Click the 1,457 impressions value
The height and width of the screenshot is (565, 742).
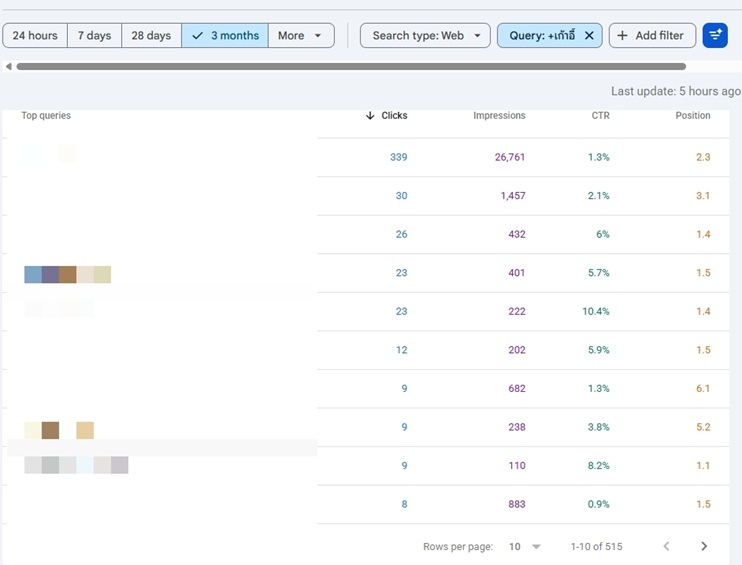[513, 195]
